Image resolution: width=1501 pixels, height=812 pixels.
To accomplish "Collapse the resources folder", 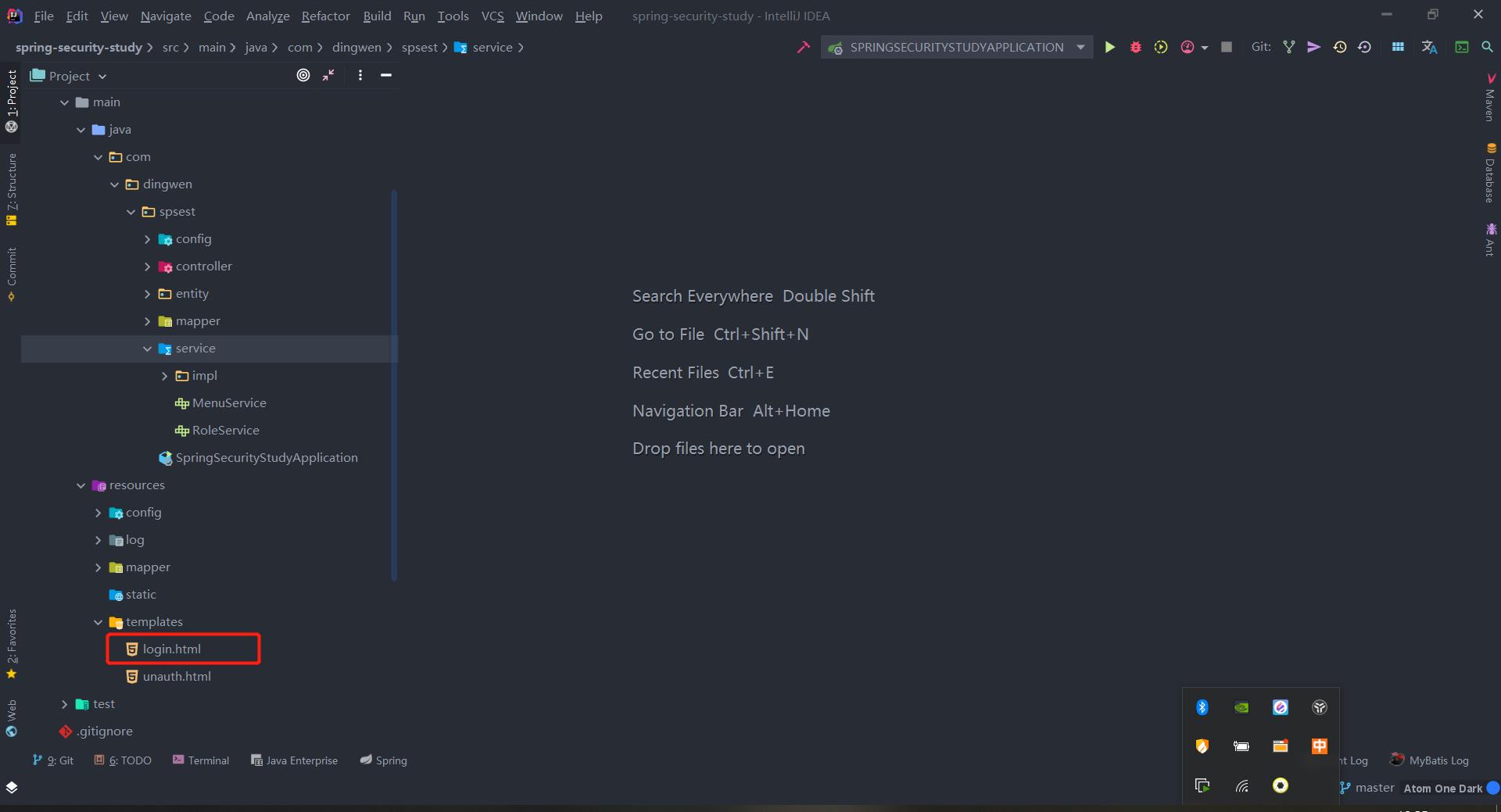I will [81, 485].
